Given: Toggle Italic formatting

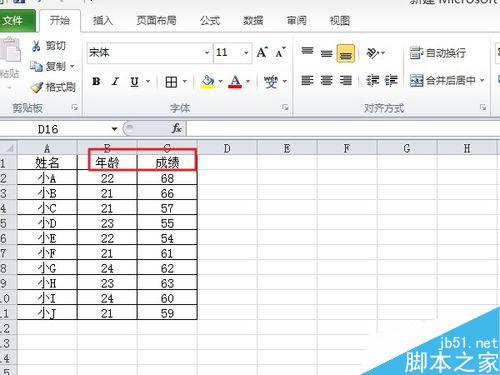Looking at the screenshot, I should coord(115,81).
